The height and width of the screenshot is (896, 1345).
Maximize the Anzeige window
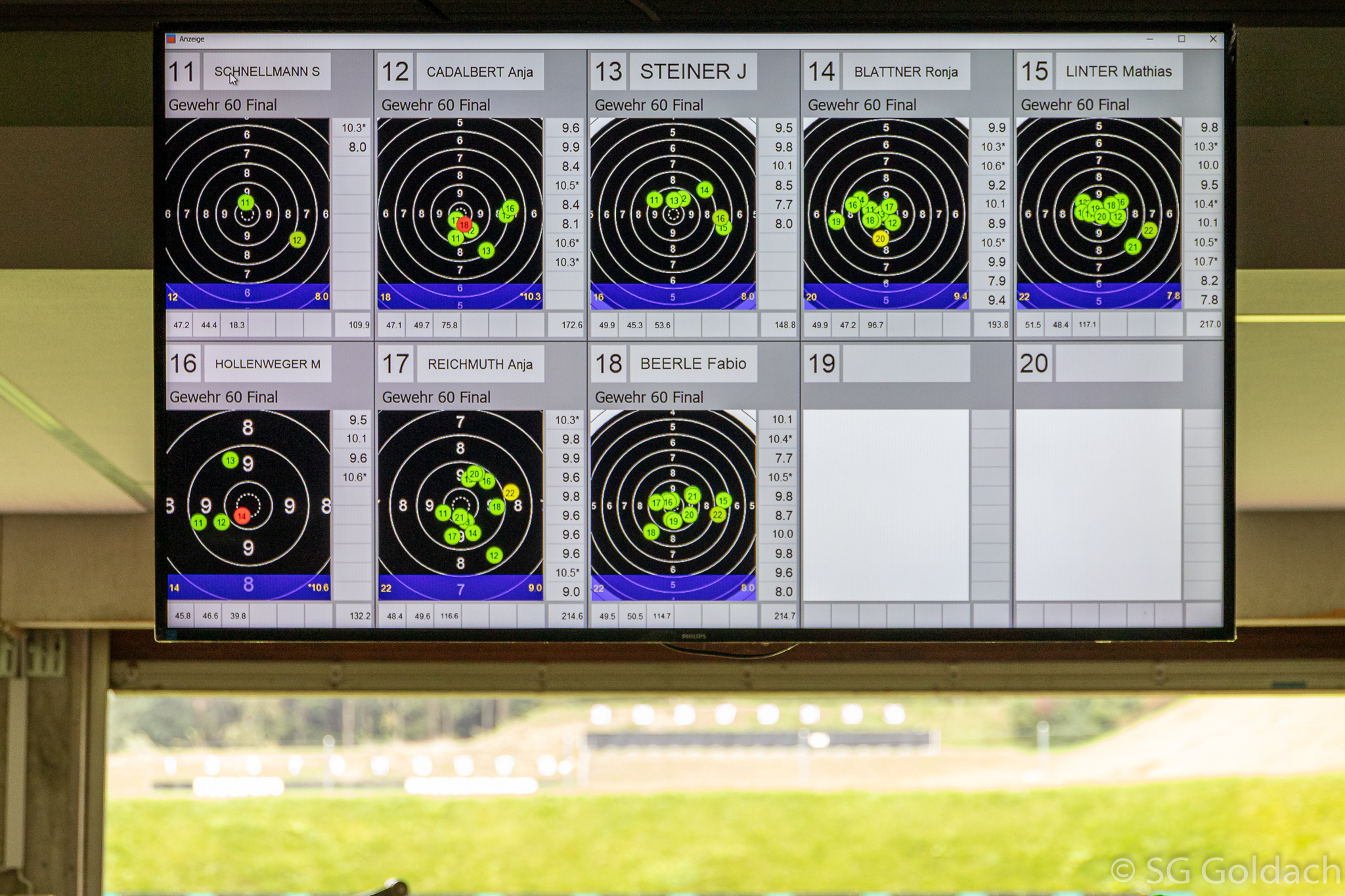1181,39
